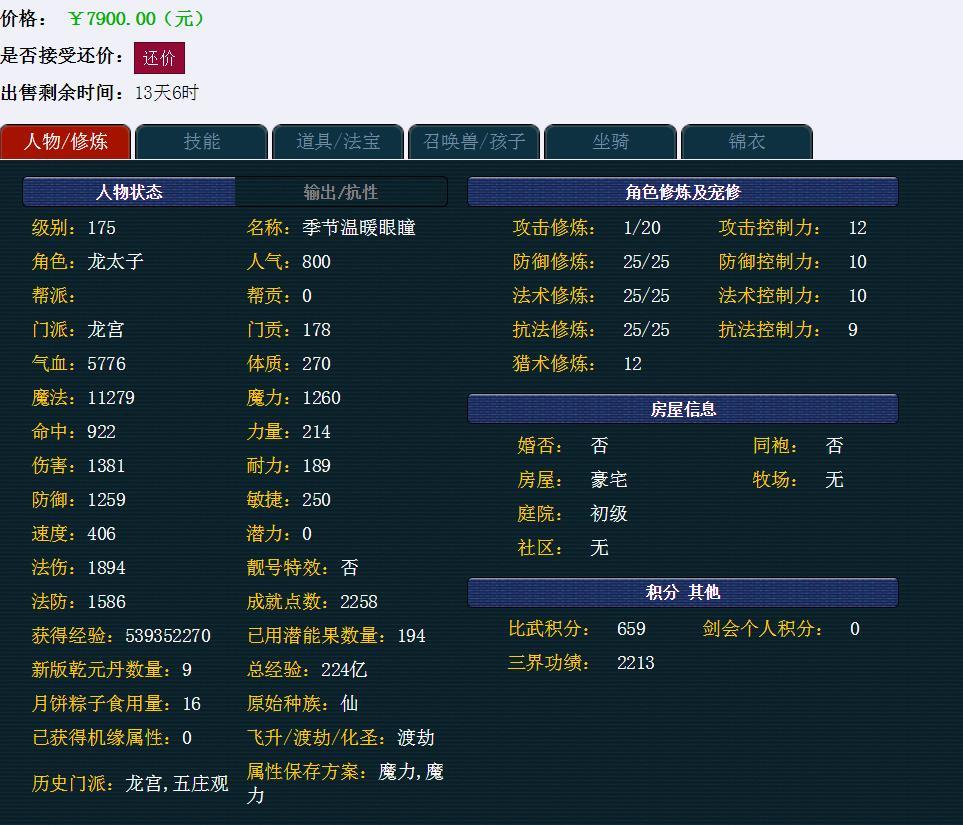Open the 锦衣 costume tab
The height and width of the screenshot is (825, 963).
(746, 142)
